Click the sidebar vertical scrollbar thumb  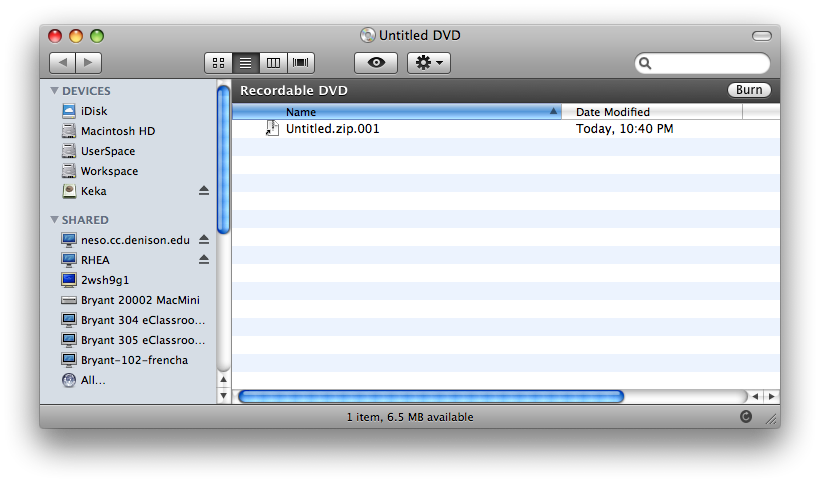223,159
